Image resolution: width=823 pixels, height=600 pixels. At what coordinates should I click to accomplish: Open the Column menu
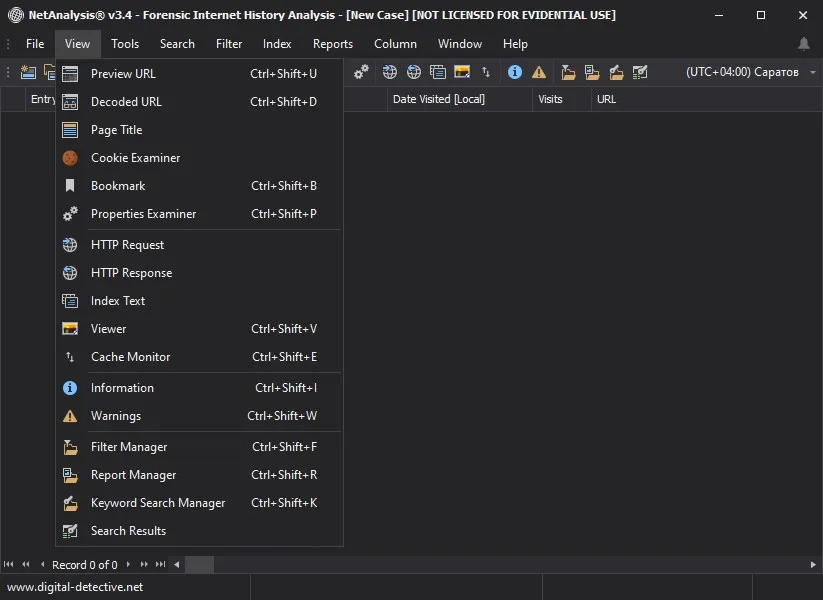coord(395,44)
